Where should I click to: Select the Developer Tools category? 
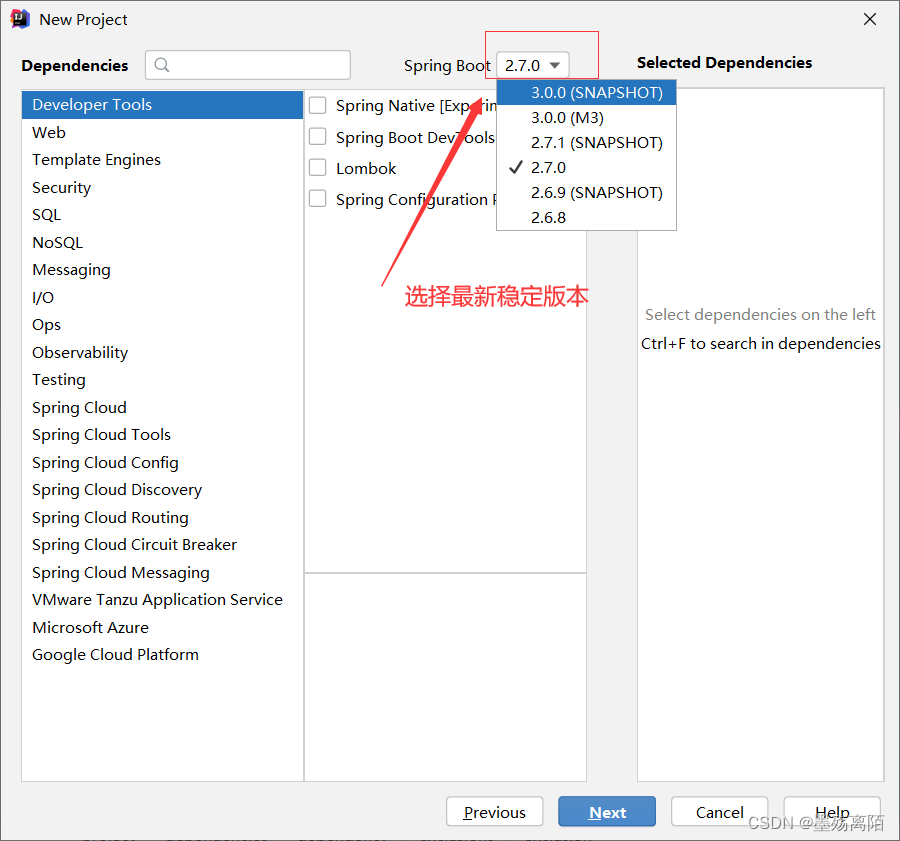click(x=162, y=105)
